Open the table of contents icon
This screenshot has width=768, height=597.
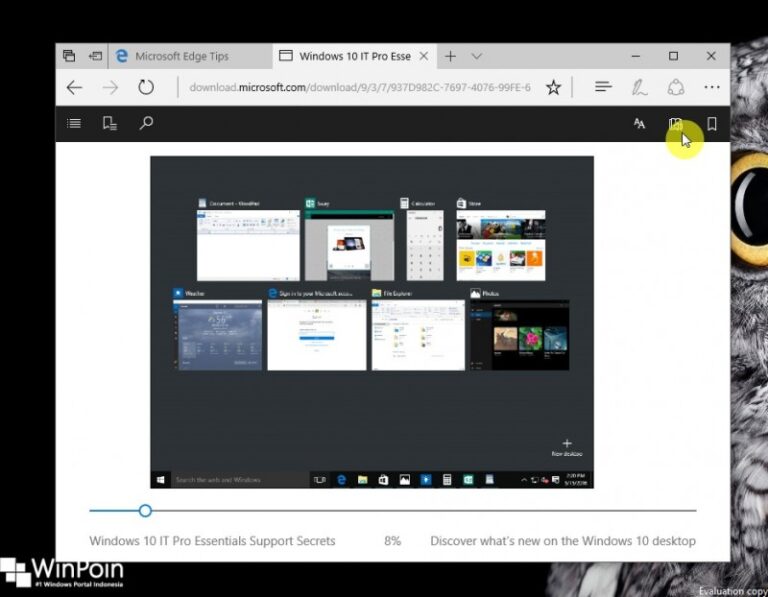click(74, 124)
